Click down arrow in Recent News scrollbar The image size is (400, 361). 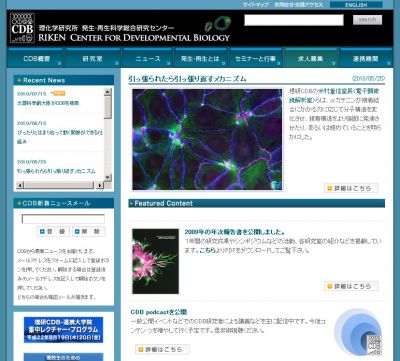click(108, 177)
